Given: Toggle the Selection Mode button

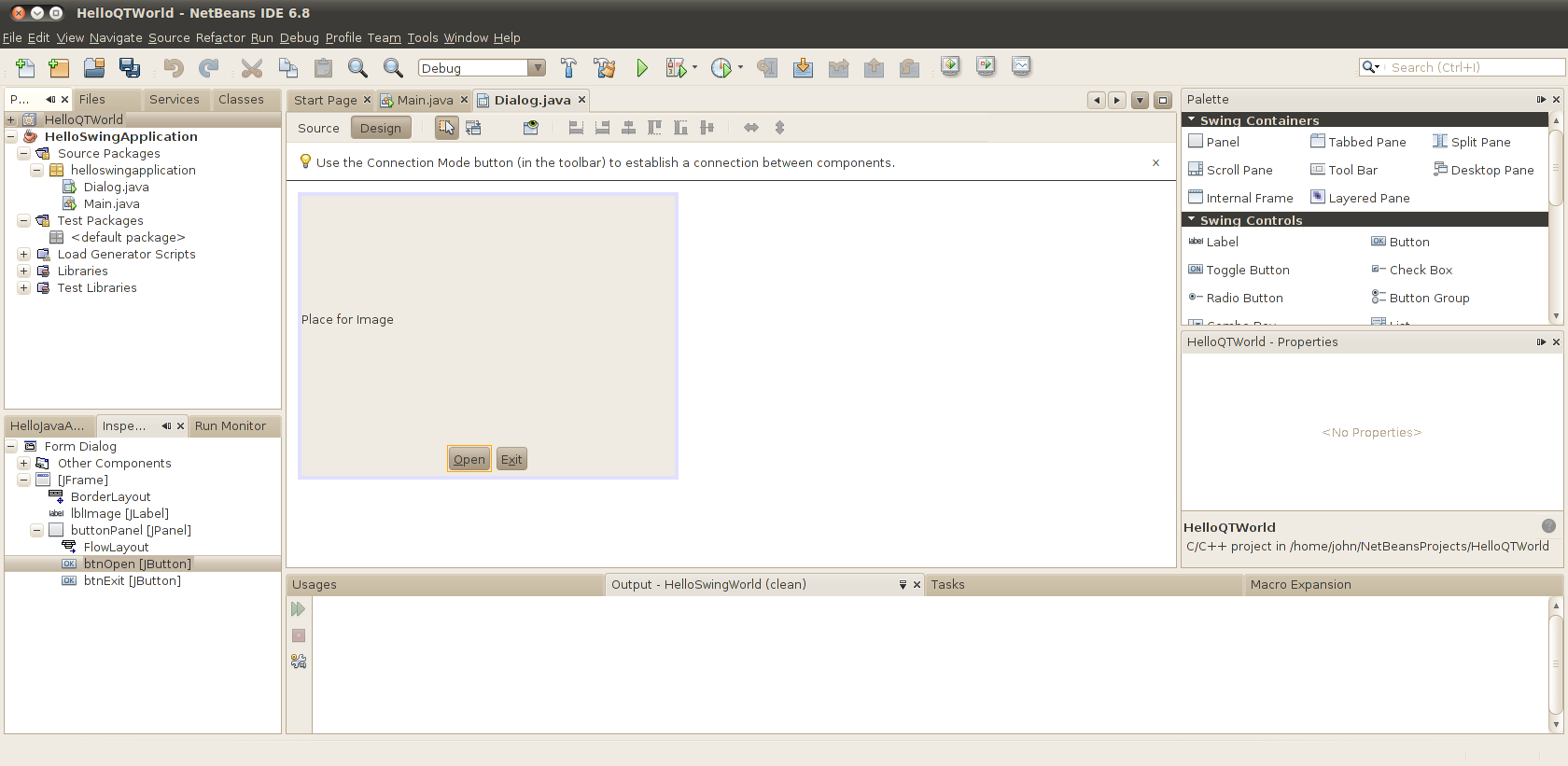Looking at the screenshot, I should point(446,128).
